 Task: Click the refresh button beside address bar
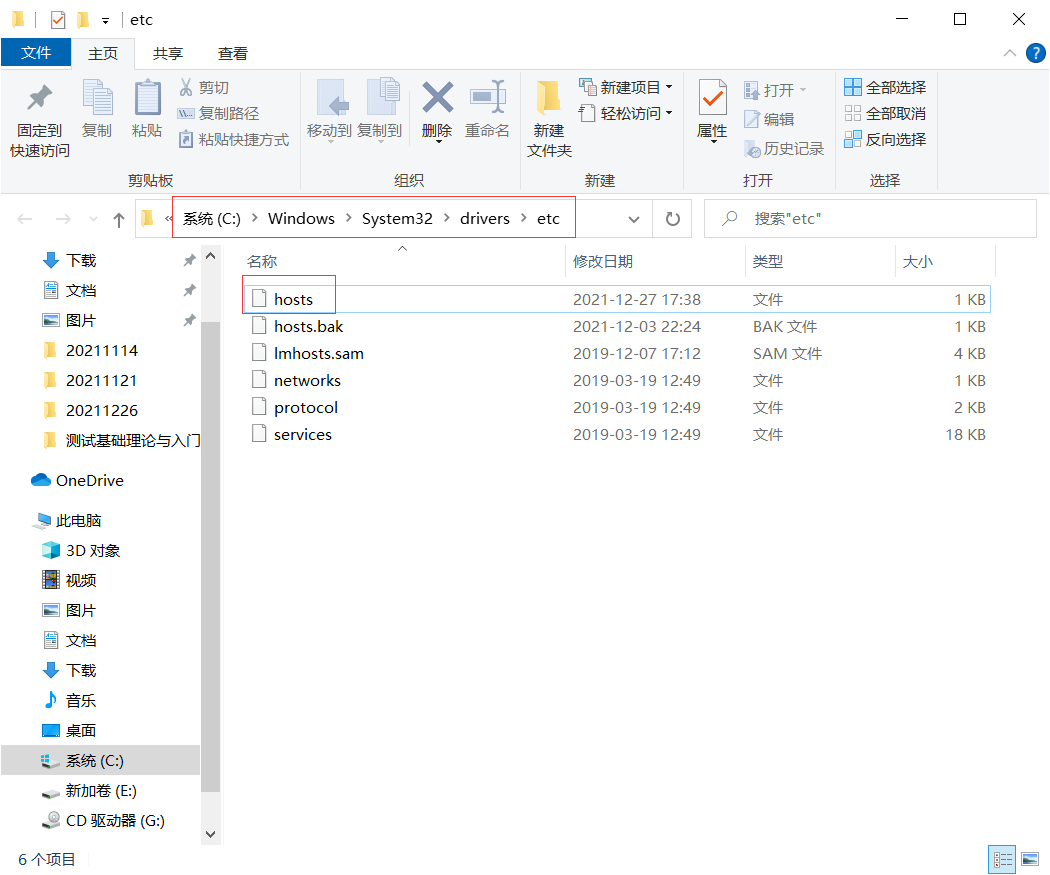[x=673, y=219]
